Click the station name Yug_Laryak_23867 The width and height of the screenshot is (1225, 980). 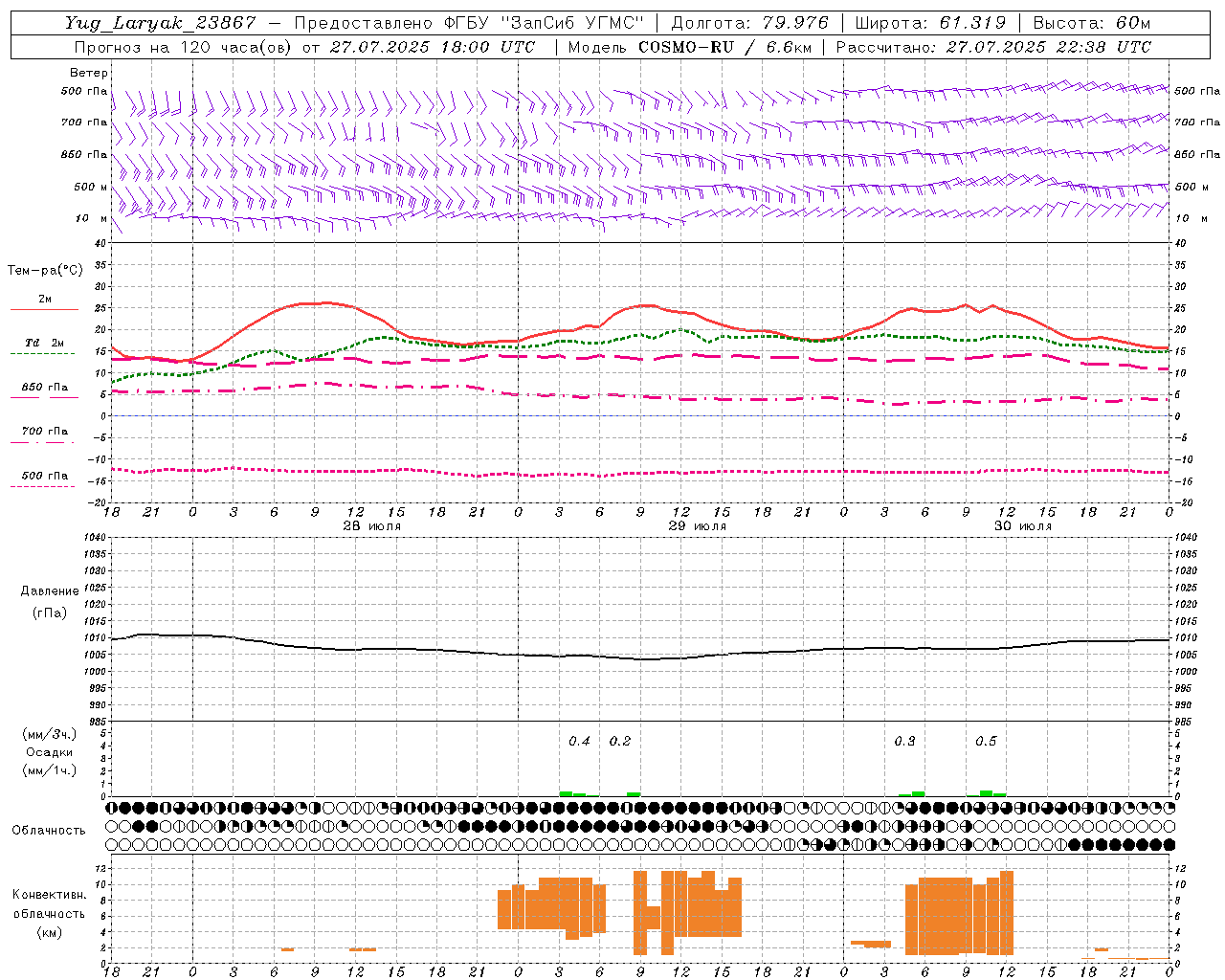click(160, 23)
